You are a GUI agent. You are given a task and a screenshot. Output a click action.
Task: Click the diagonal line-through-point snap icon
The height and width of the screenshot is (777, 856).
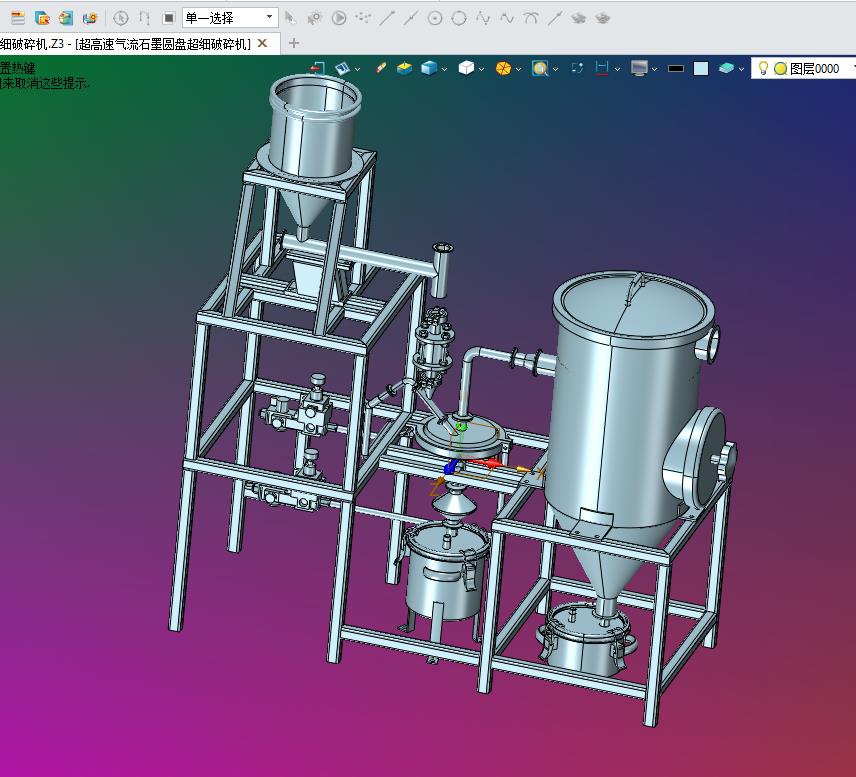pos(555,18)
